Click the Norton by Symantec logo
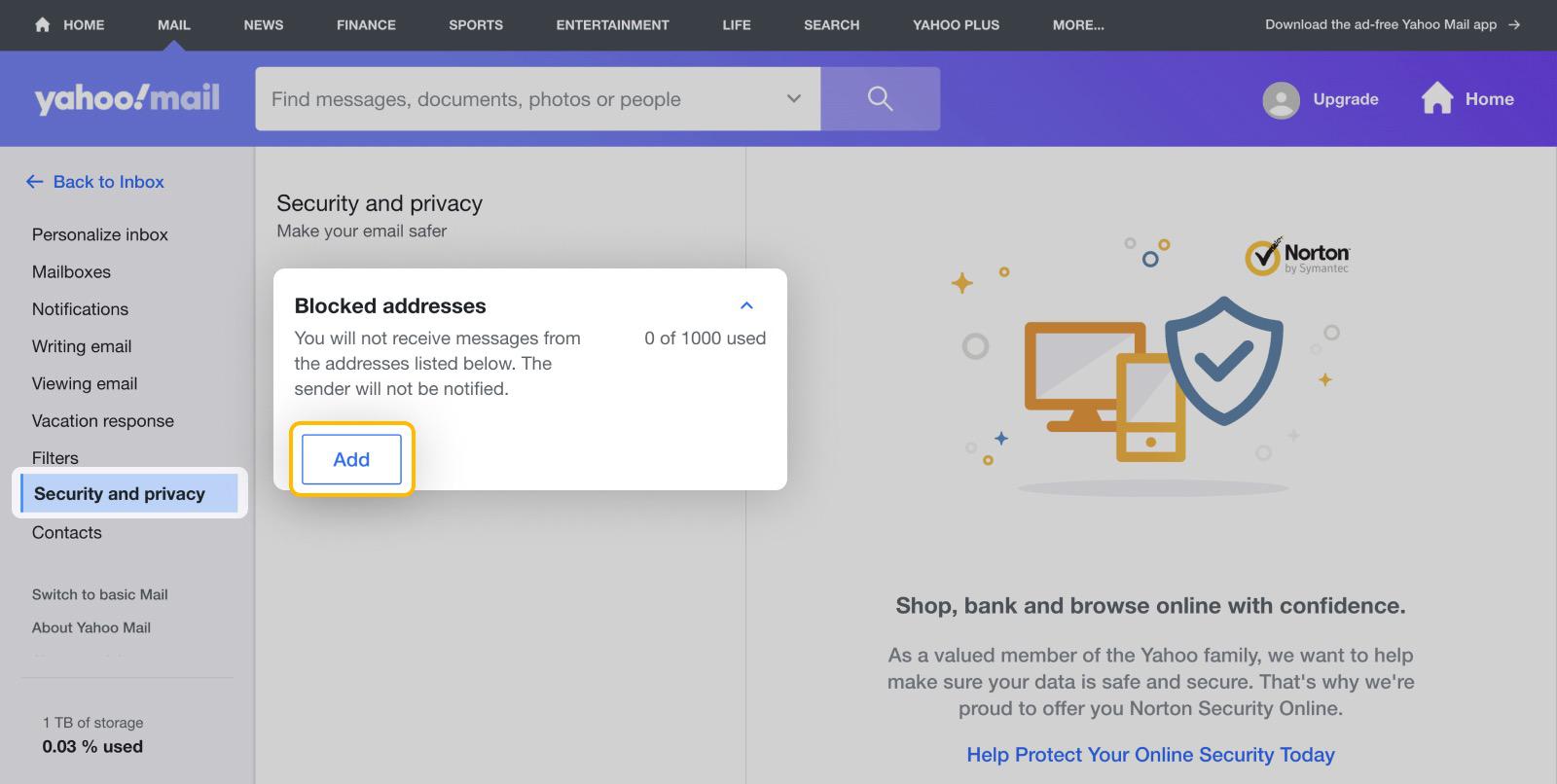Viewport: 1557px width, 784px height. tap(1297, 258)
